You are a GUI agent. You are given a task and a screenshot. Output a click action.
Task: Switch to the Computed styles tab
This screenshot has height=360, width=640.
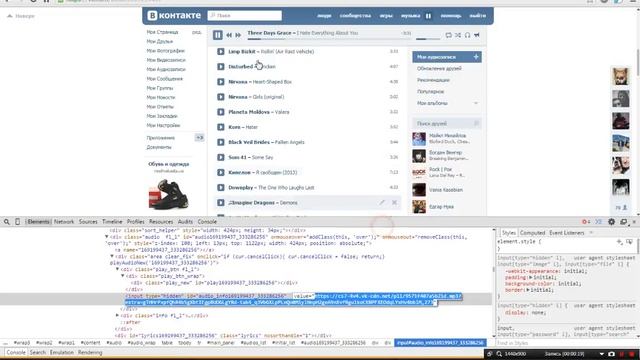pyautogui.click(x=532, y=233)
